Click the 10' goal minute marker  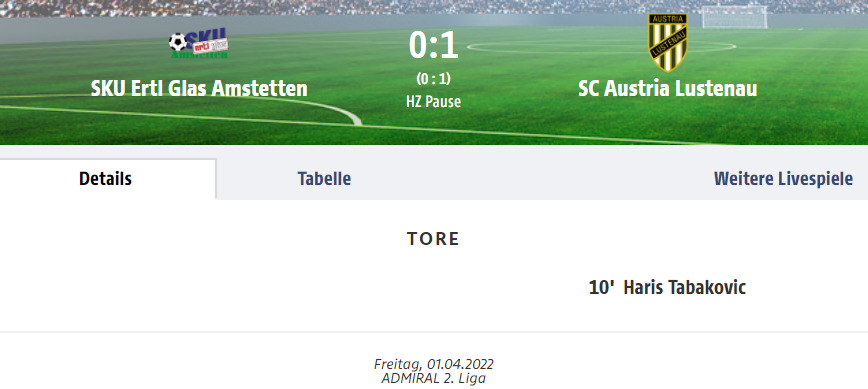pos(602,287)
